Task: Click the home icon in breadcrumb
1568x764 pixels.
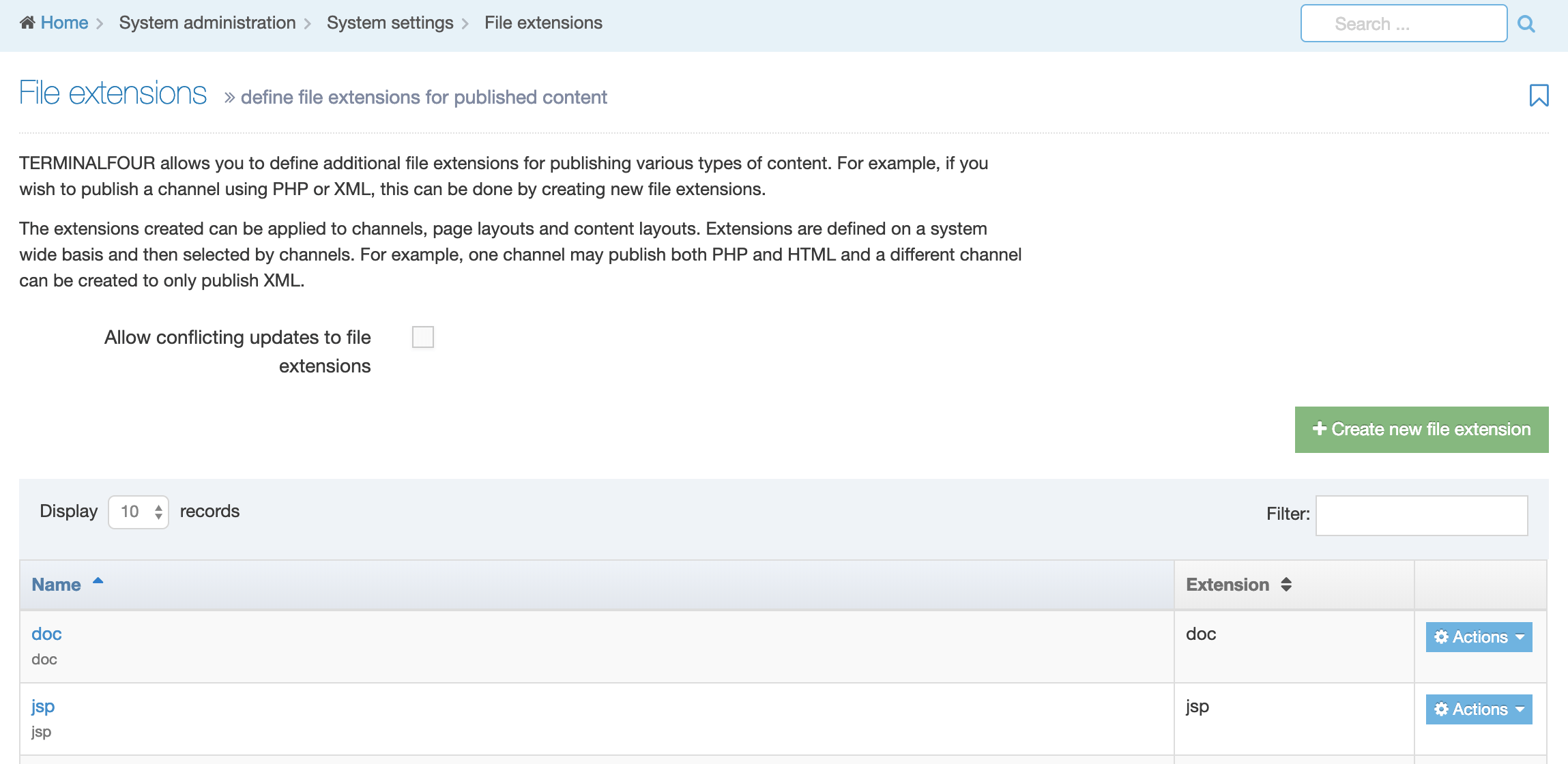Action: pos(27,23)
